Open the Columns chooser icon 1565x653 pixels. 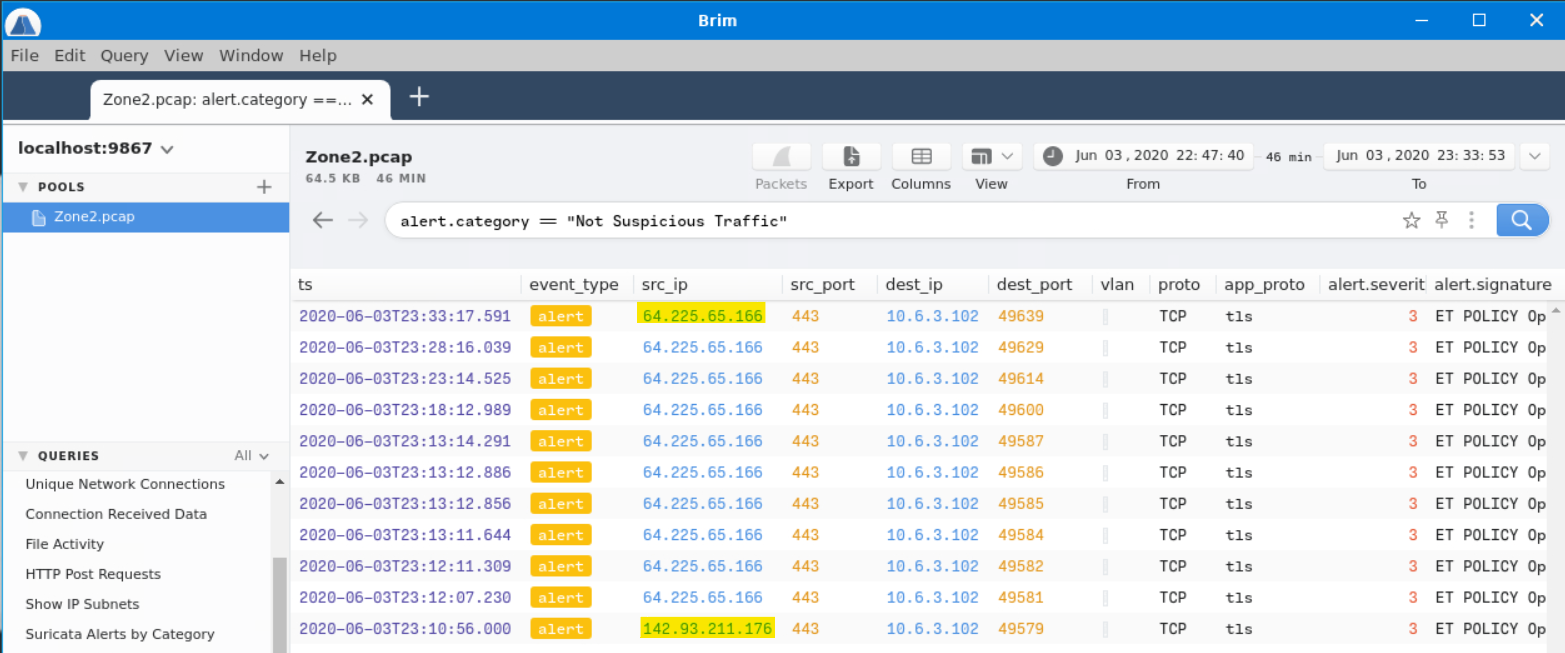click(x=921, y=156)
